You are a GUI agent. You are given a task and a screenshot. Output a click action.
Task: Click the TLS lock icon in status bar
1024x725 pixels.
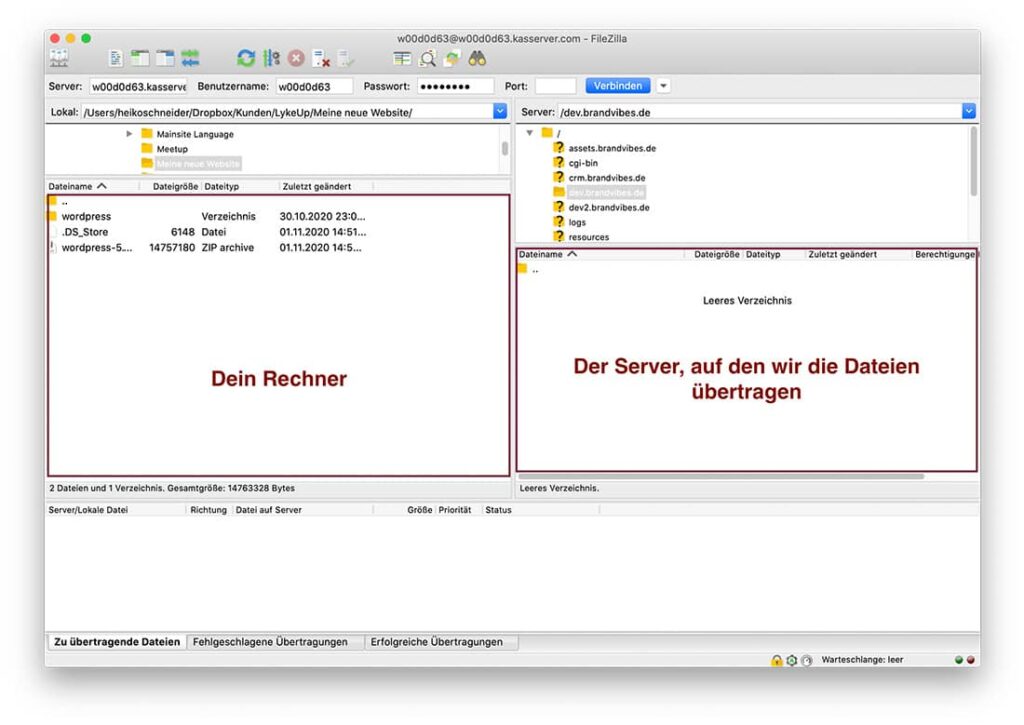(776, 660)
